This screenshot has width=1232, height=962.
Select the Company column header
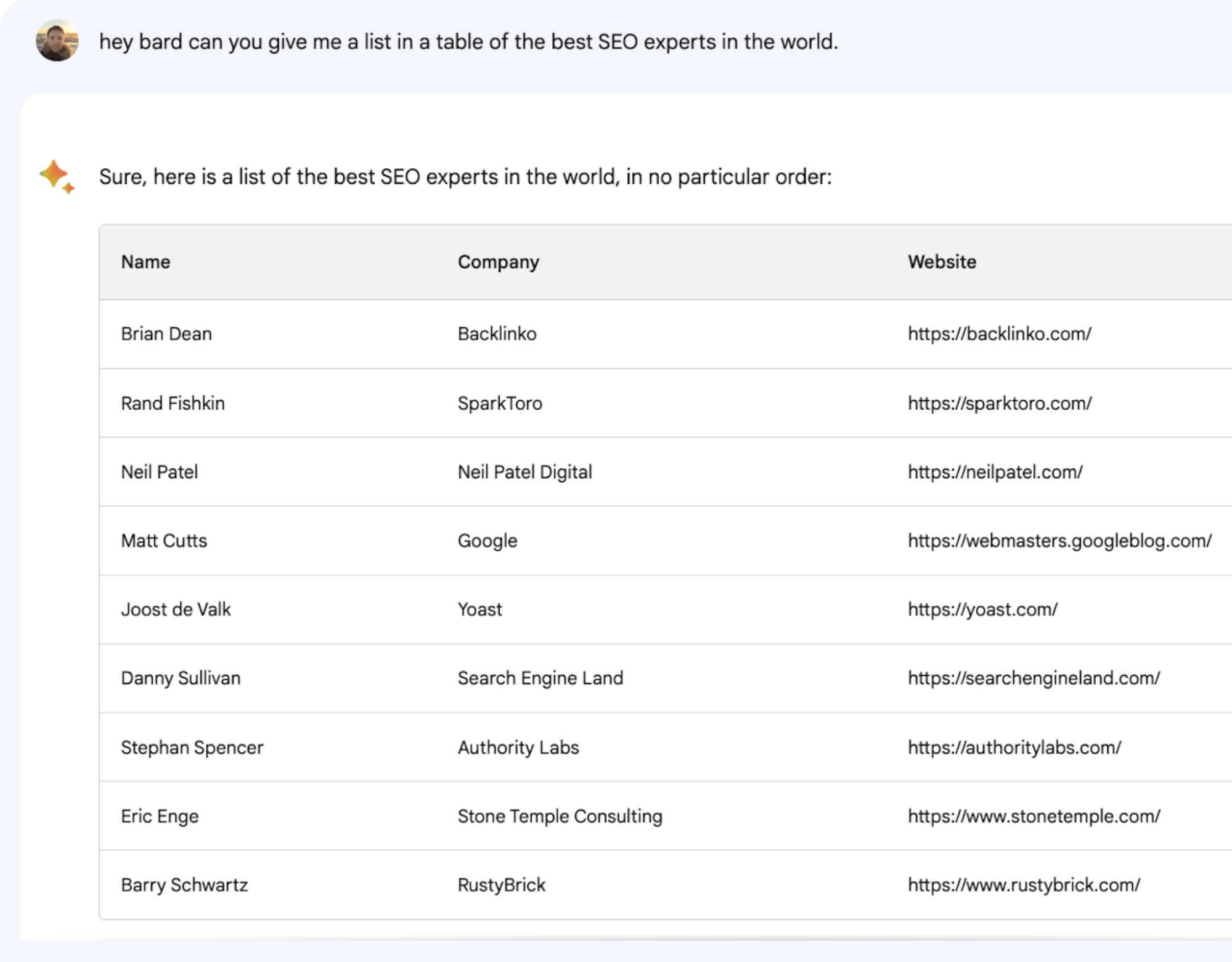pos(498,261)
